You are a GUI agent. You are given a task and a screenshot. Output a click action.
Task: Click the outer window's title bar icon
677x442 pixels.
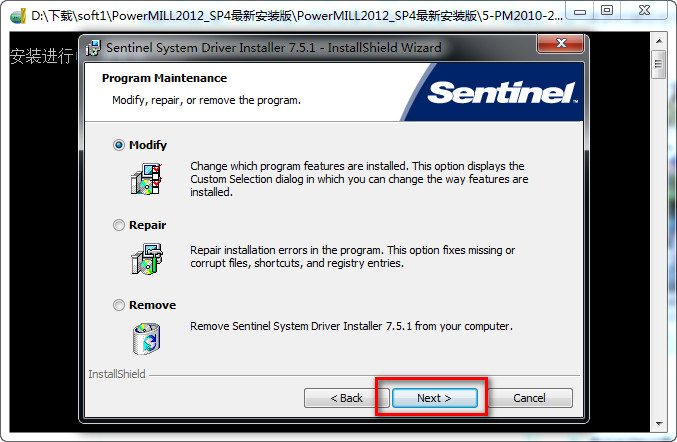point(15,16)
